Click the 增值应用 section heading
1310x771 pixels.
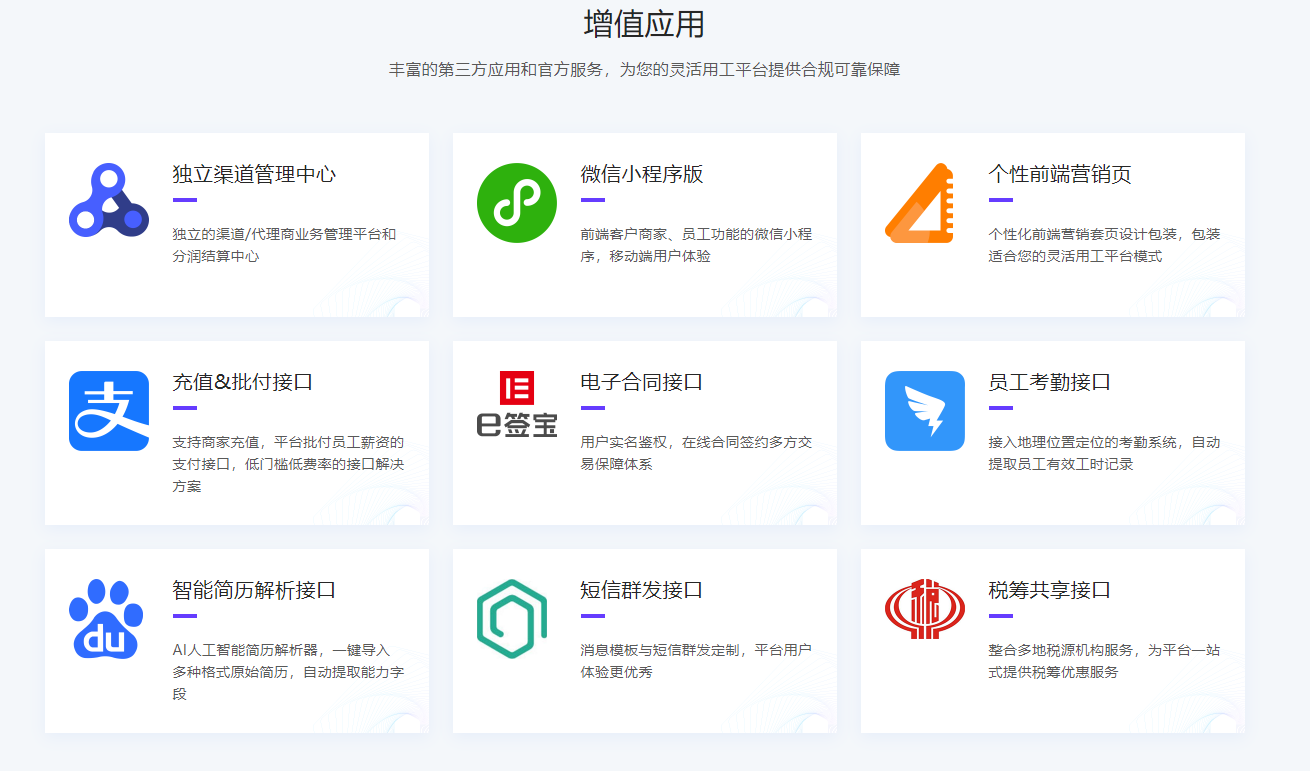(644, 24)
